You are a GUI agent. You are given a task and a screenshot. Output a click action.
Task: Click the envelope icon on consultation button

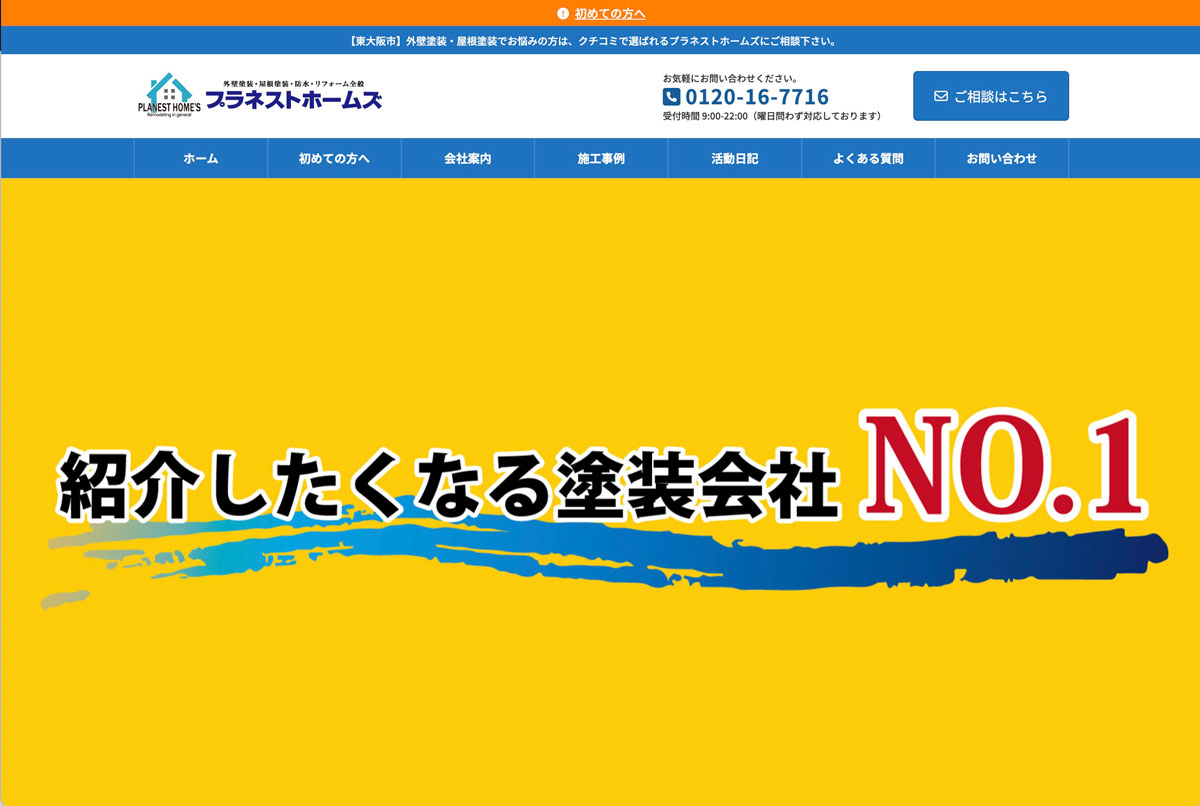point(940,96)
